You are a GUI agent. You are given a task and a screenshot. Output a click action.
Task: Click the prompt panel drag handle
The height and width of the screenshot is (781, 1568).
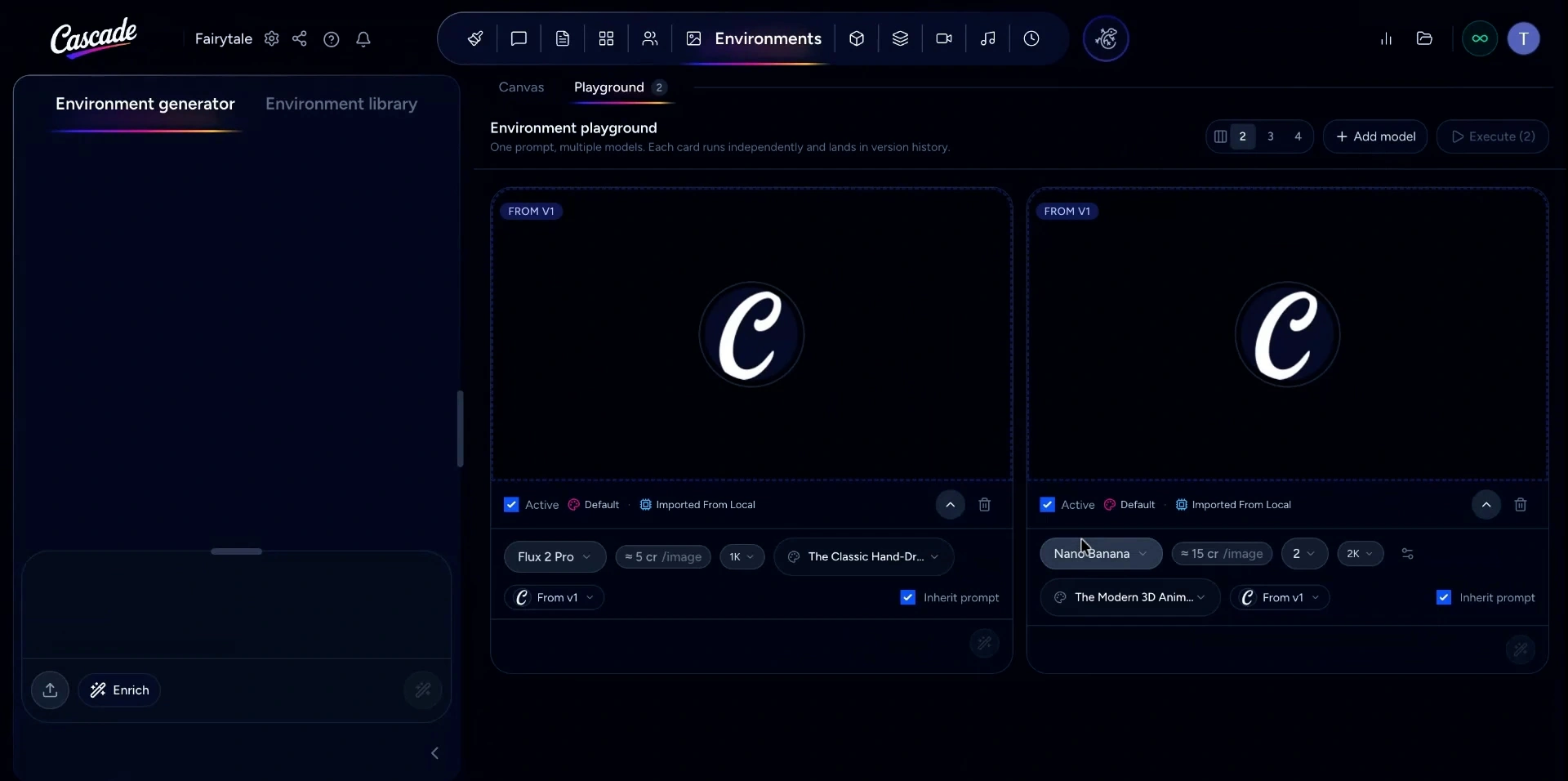[x=236, y=551]
